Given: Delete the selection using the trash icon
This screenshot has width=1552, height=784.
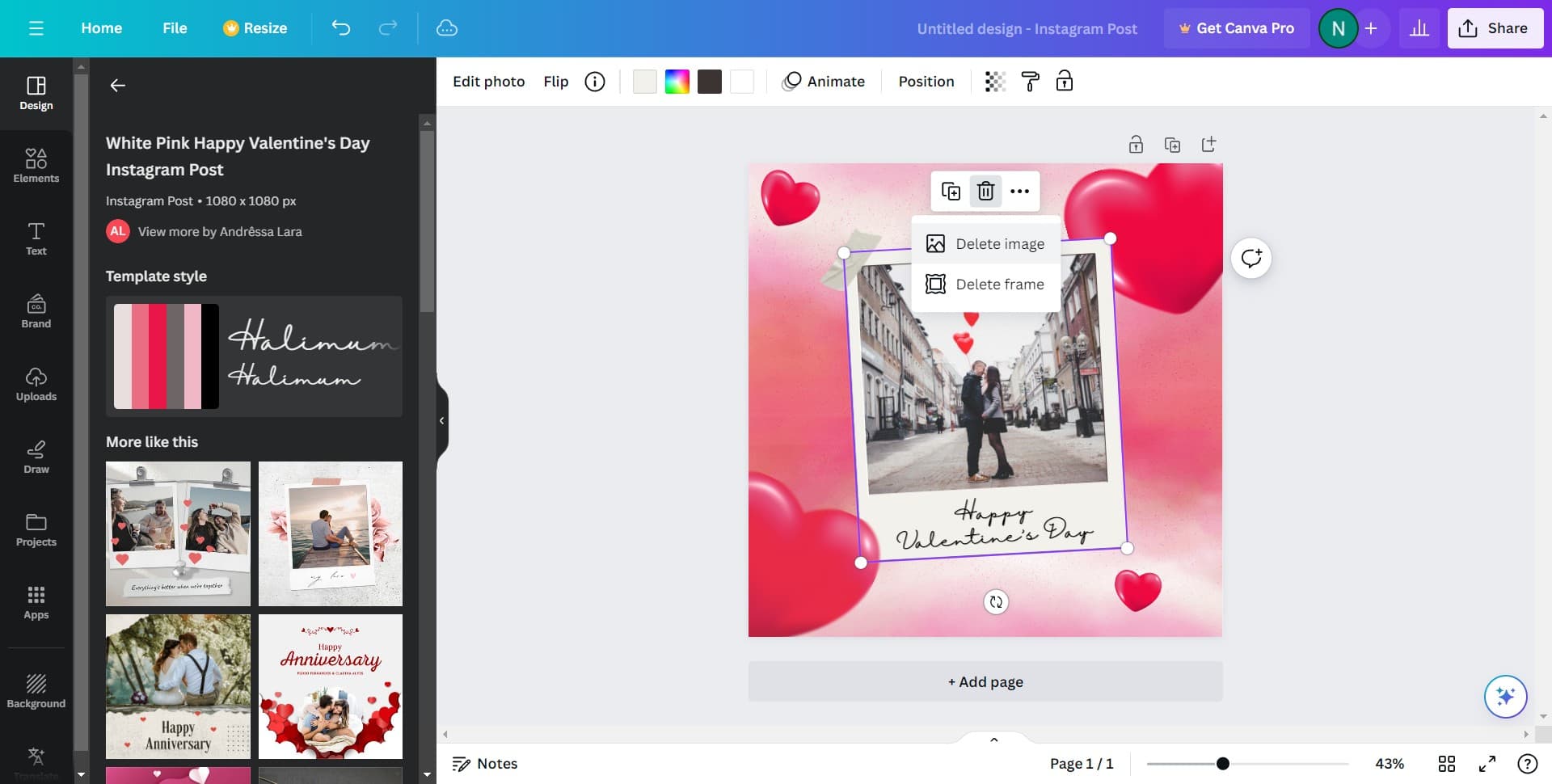Looking at the screenshot, I should (985, 192).
